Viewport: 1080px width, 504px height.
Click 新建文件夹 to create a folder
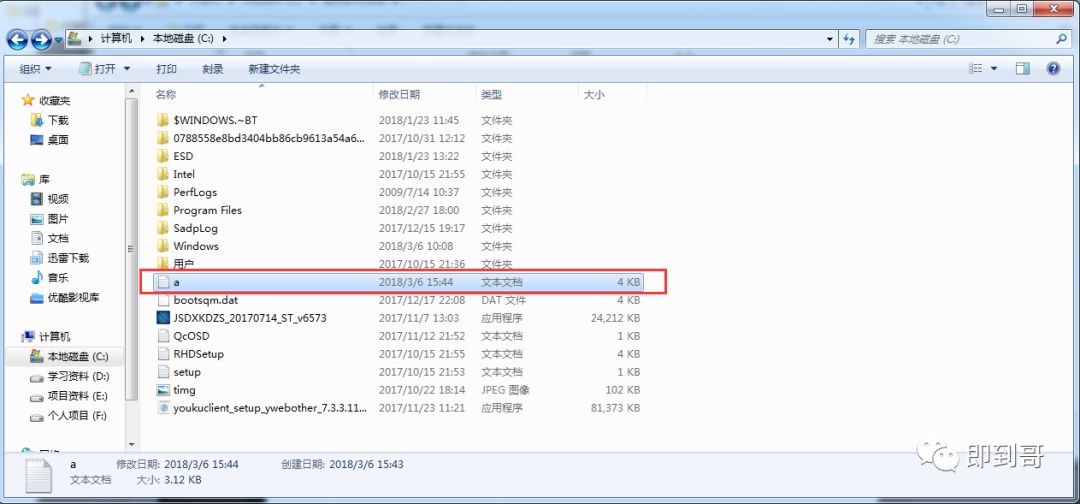274,69
